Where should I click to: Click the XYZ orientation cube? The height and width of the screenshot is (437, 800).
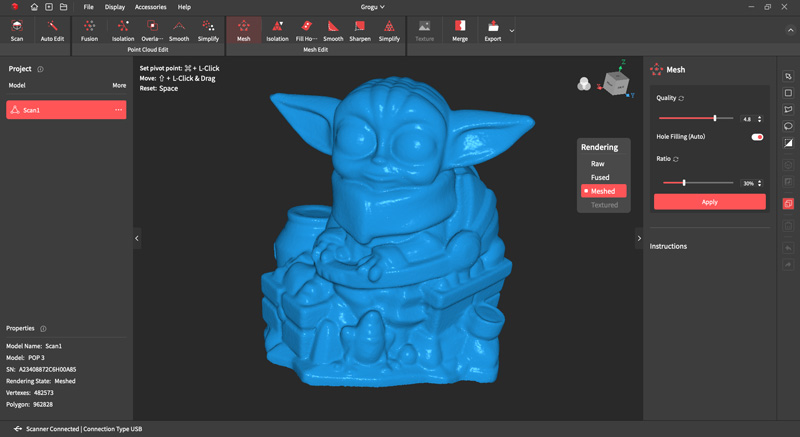coord(616,83)
